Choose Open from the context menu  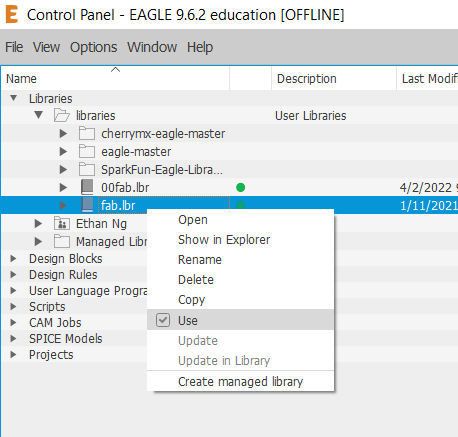240,220
